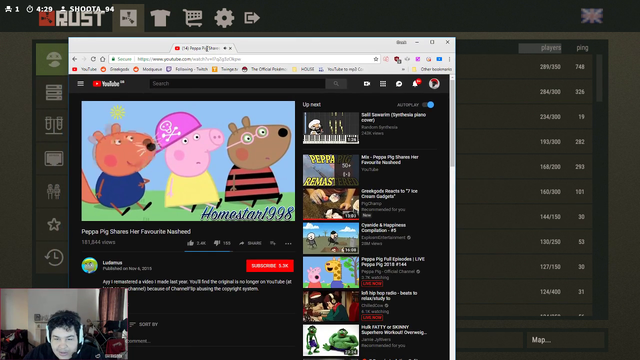Viewport: 640px width, 360px height.
Task: Go back in the Chrome browser
Action: tap(75, 59)
